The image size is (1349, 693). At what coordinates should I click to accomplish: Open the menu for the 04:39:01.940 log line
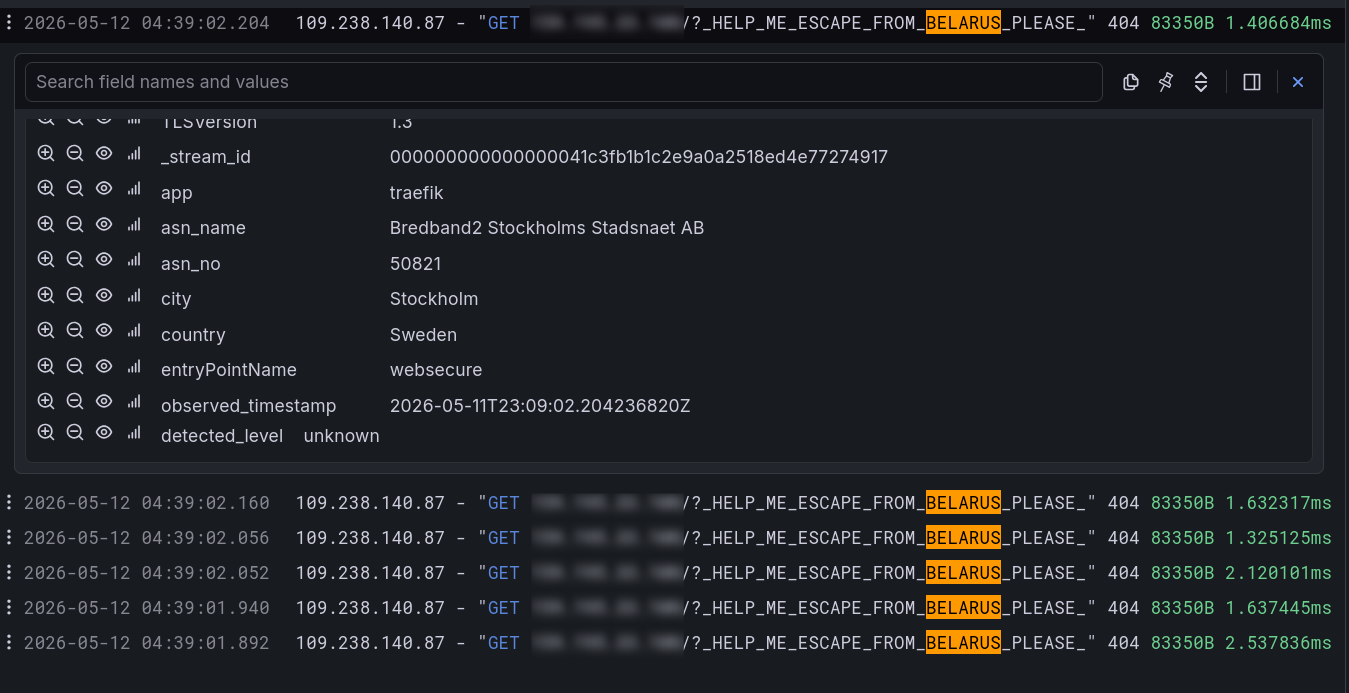pyautogui.click(x=9, y=607)
